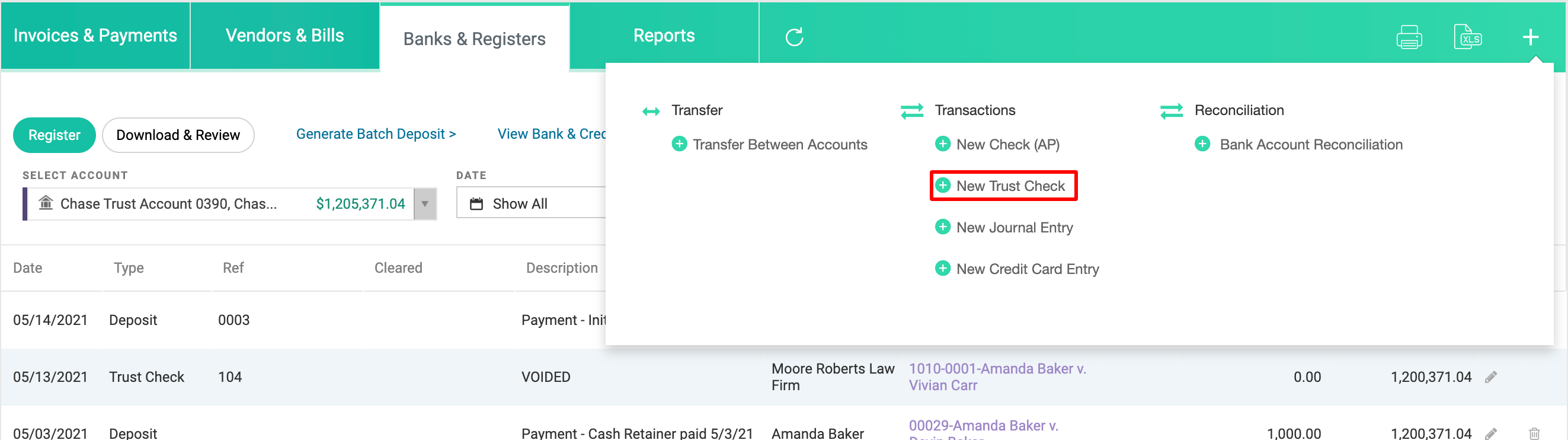Click the Reconciliation arrows icon
The width and height of the screenshot is (1568, 440).
1171,111
